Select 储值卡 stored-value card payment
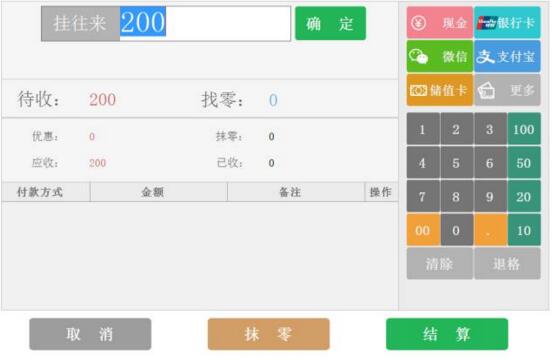 439,90
